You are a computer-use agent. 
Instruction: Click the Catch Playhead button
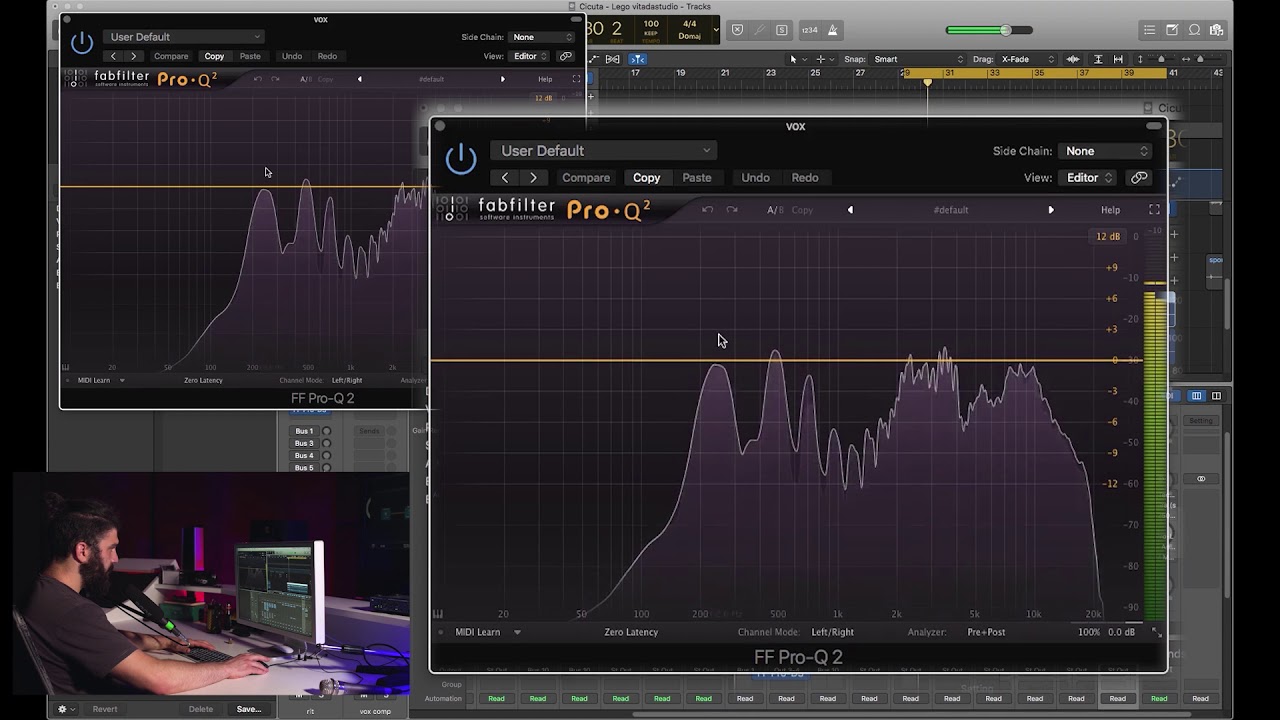click(x=638, y=59)
